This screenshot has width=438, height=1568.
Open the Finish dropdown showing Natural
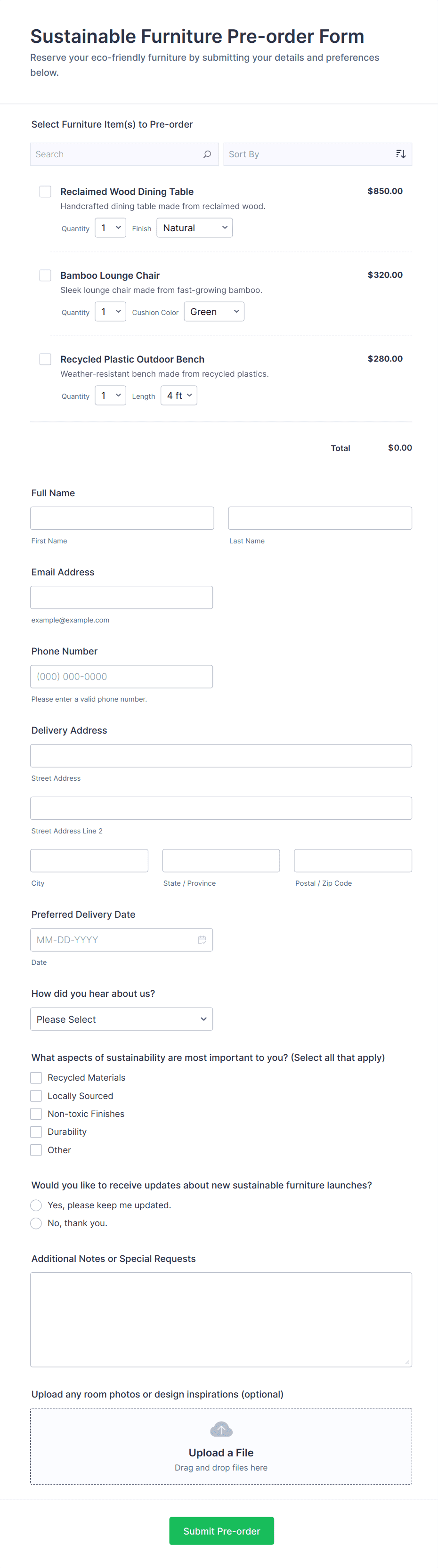[x=195, y=228]
